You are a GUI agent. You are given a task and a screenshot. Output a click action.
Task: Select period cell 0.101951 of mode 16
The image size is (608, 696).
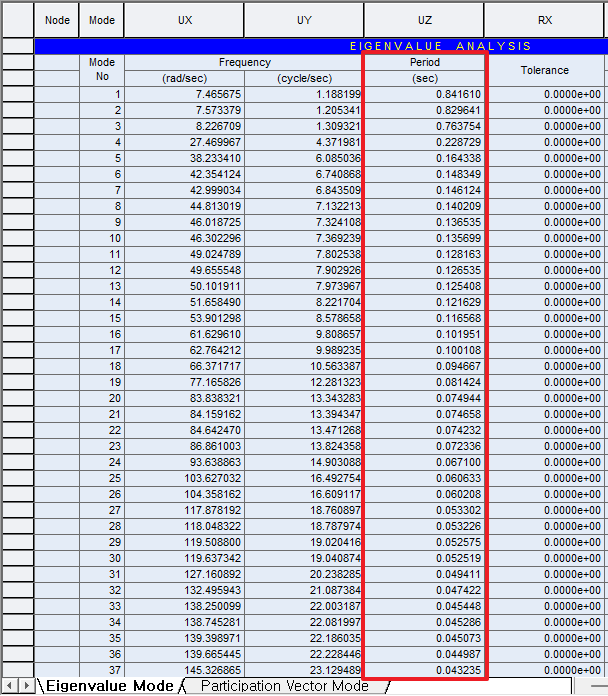pyautogui.click(x=425, y=334)
